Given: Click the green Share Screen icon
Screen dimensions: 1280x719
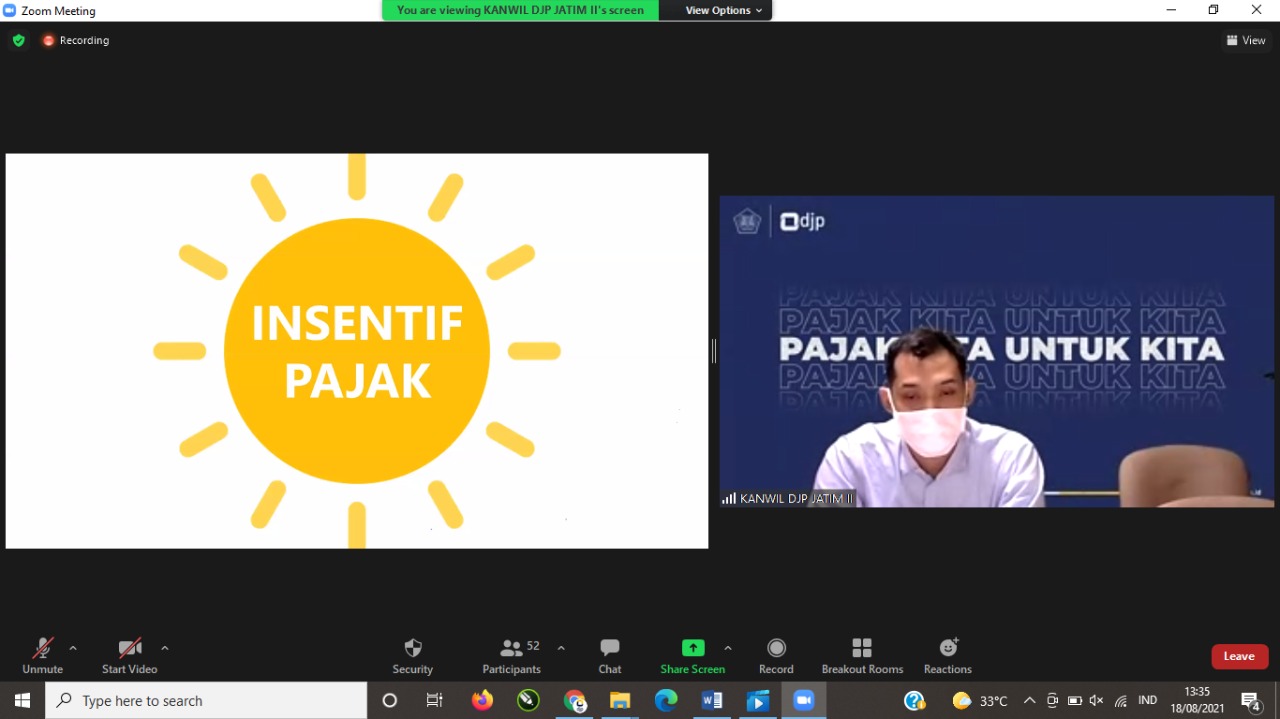Looking at the screenshot, I should (692, 648).
